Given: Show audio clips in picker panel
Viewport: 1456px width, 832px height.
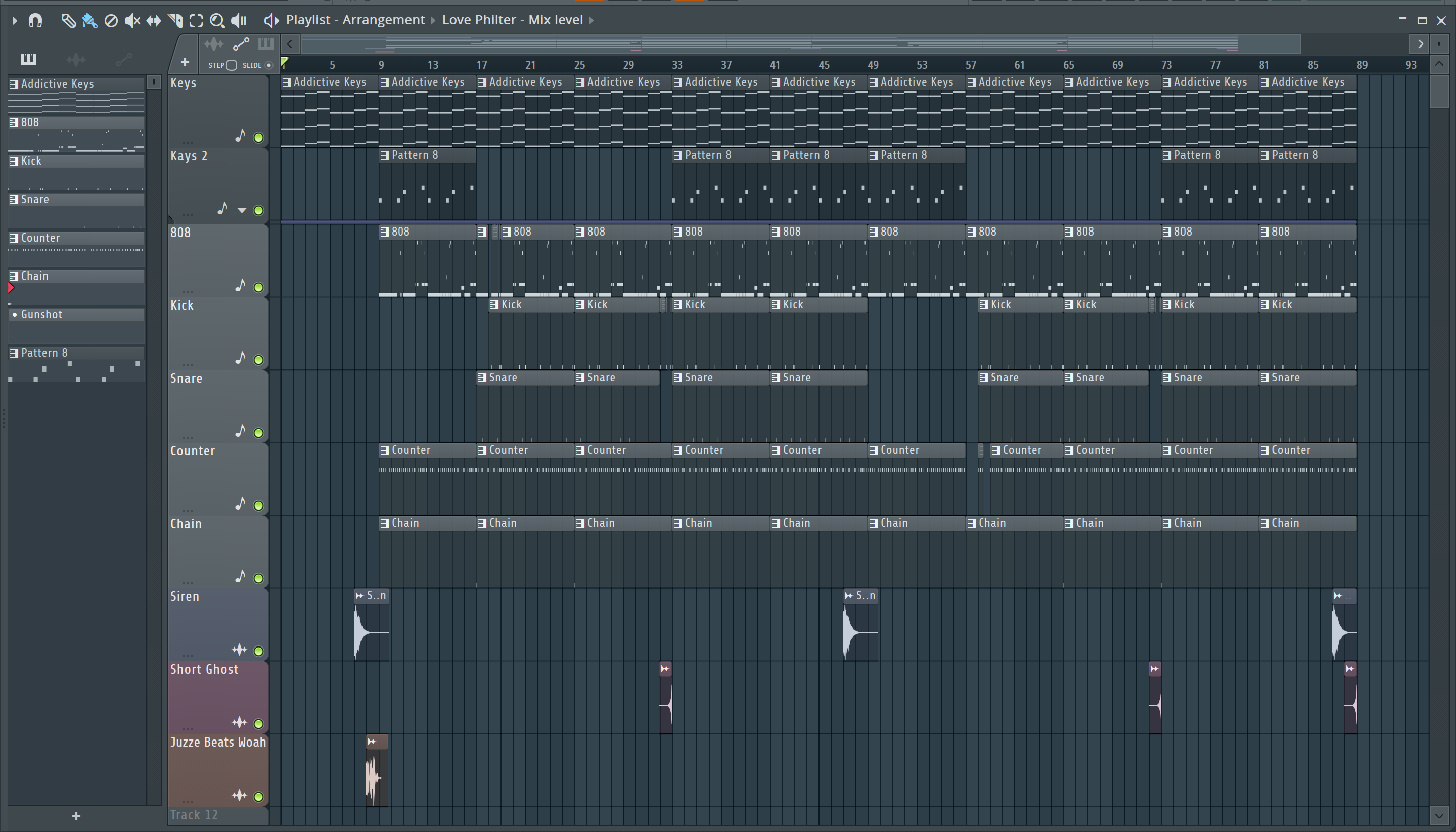Looking at the screenshot, I should pyautogui.click(x=76, y=59).
